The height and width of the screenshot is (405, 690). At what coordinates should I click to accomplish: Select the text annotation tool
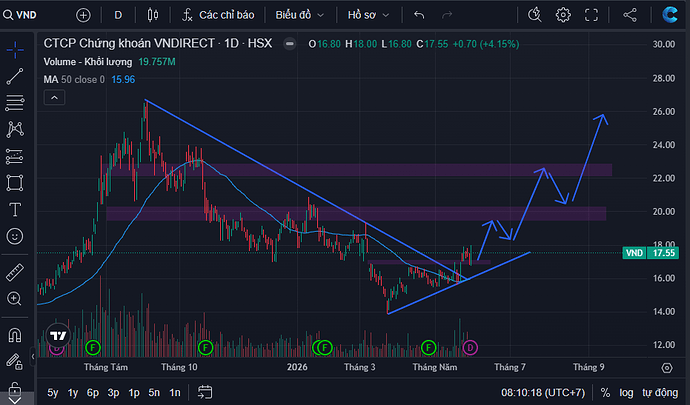coord(15,210)
